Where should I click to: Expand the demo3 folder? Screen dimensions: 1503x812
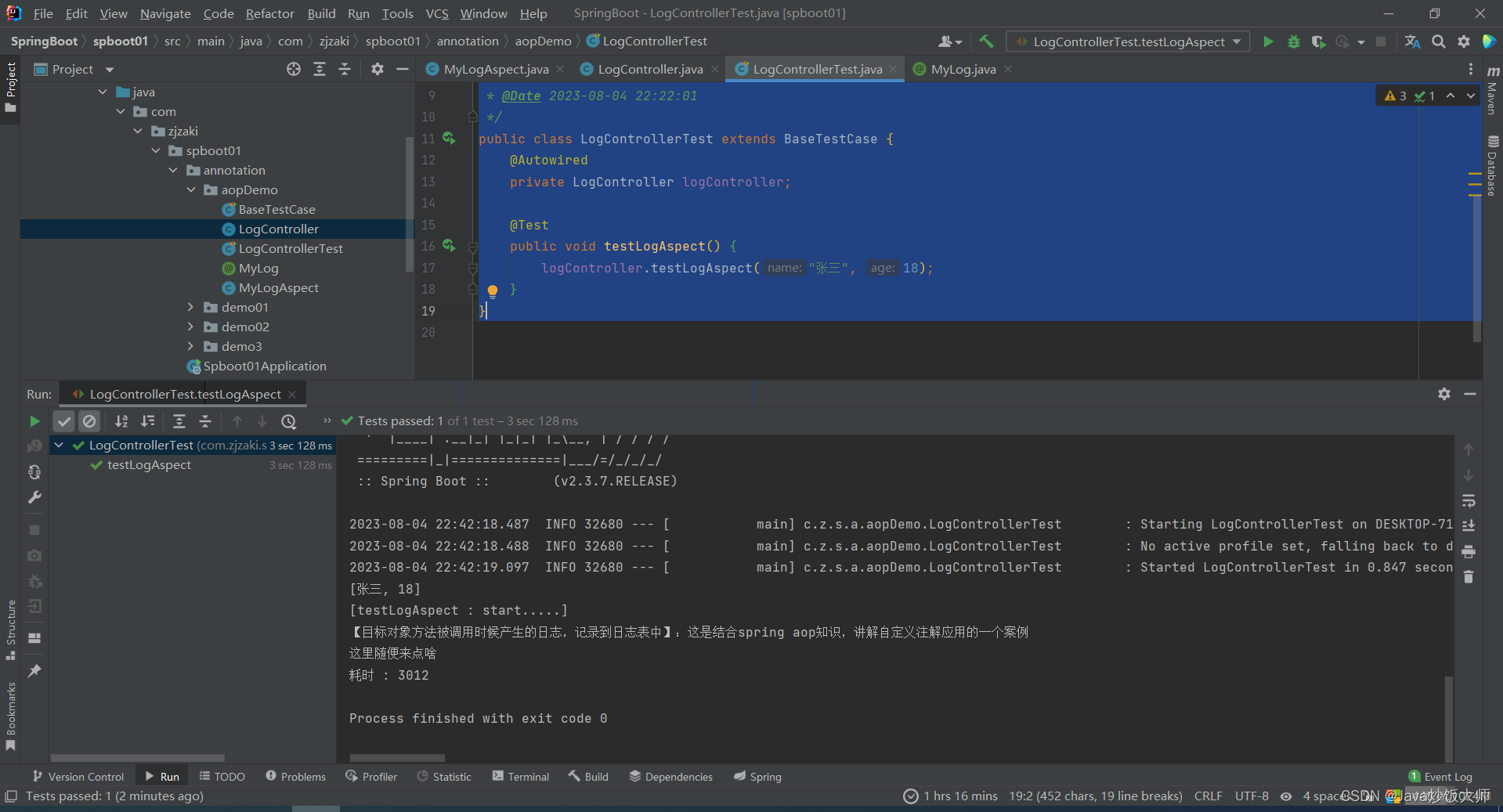point(190,346)
